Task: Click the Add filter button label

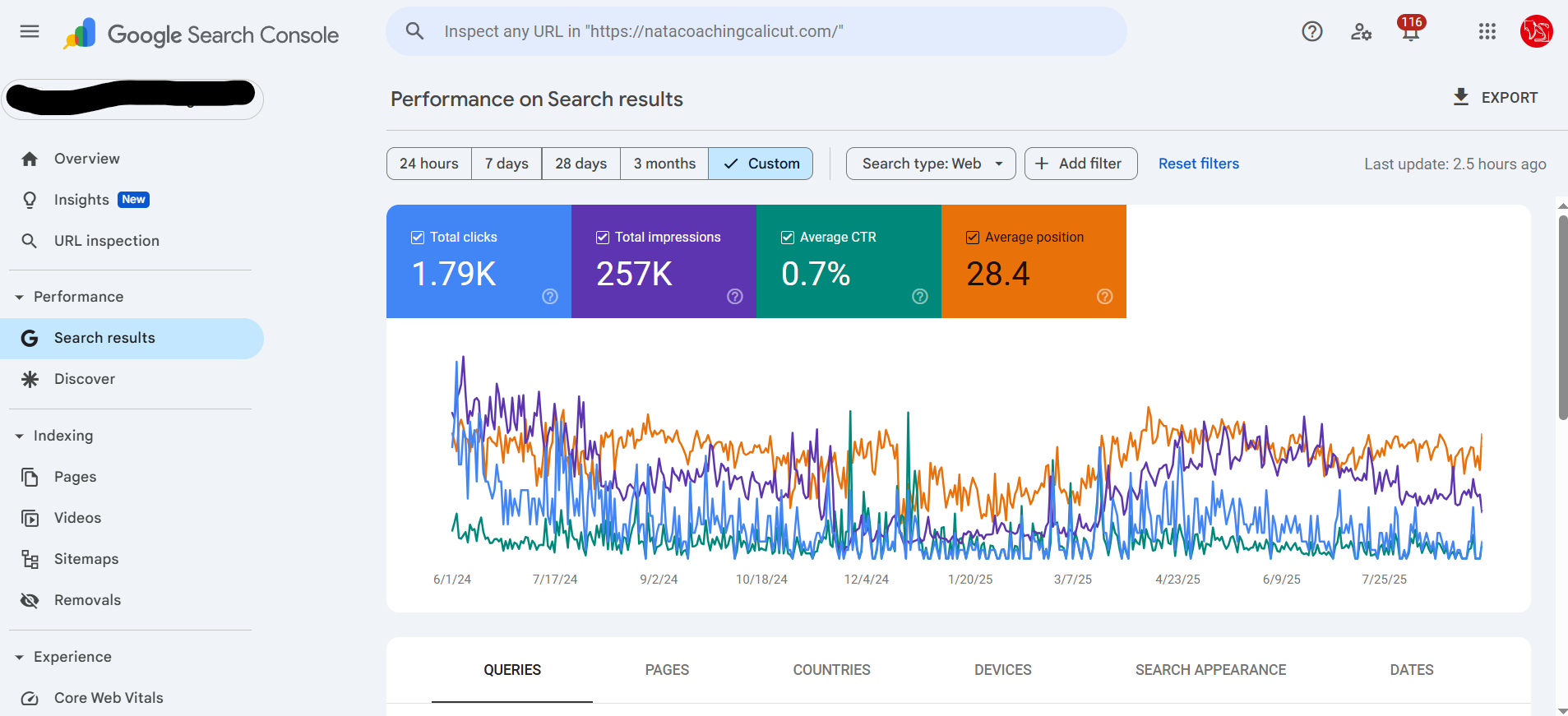Action: (x=1090, y=164)
